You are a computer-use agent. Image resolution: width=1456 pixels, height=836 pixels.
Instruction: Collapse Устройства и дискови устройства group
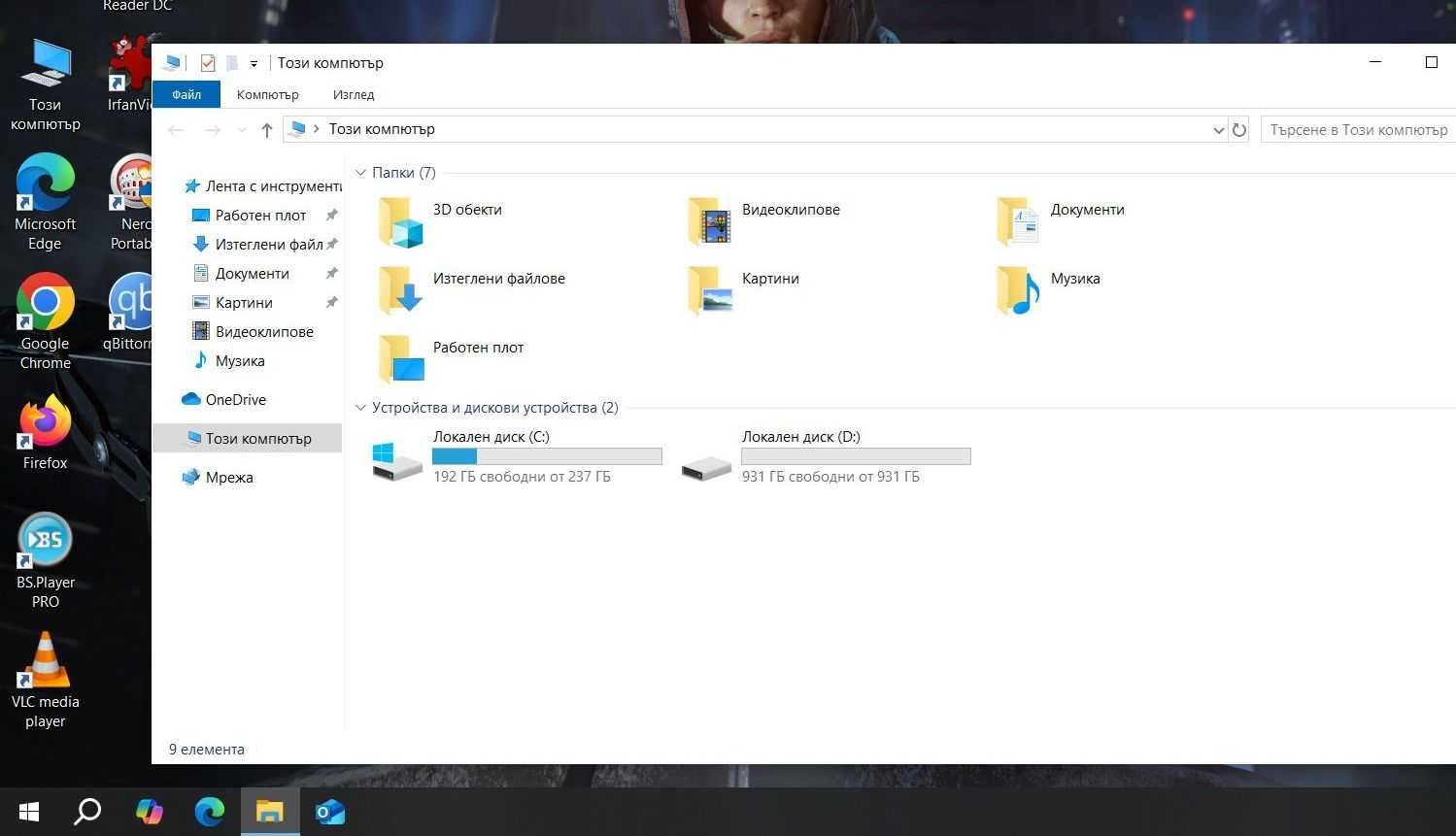coord(360,408)
